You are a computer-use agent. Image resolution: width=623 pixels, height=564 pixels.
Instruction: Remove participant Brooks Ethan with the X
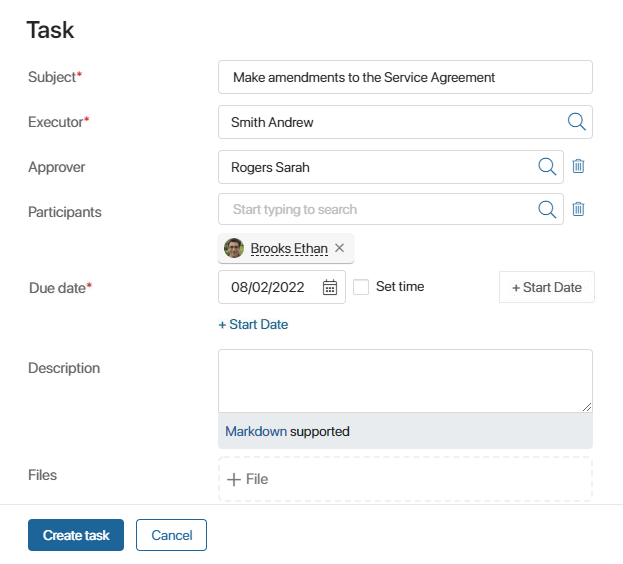339,248
